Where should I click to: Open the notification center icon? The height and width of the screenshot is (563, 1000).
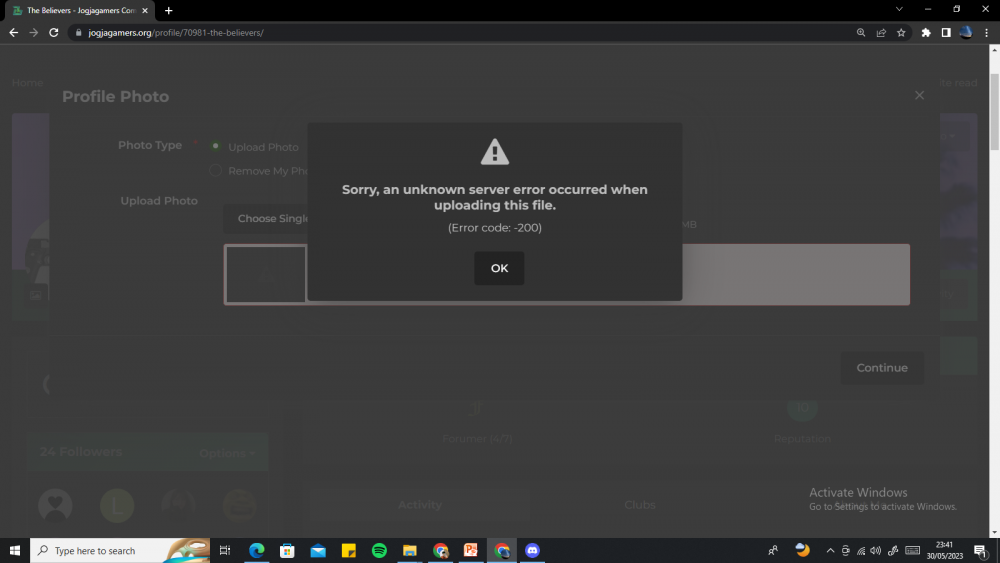pyautogui.click(x=981, y=551)
